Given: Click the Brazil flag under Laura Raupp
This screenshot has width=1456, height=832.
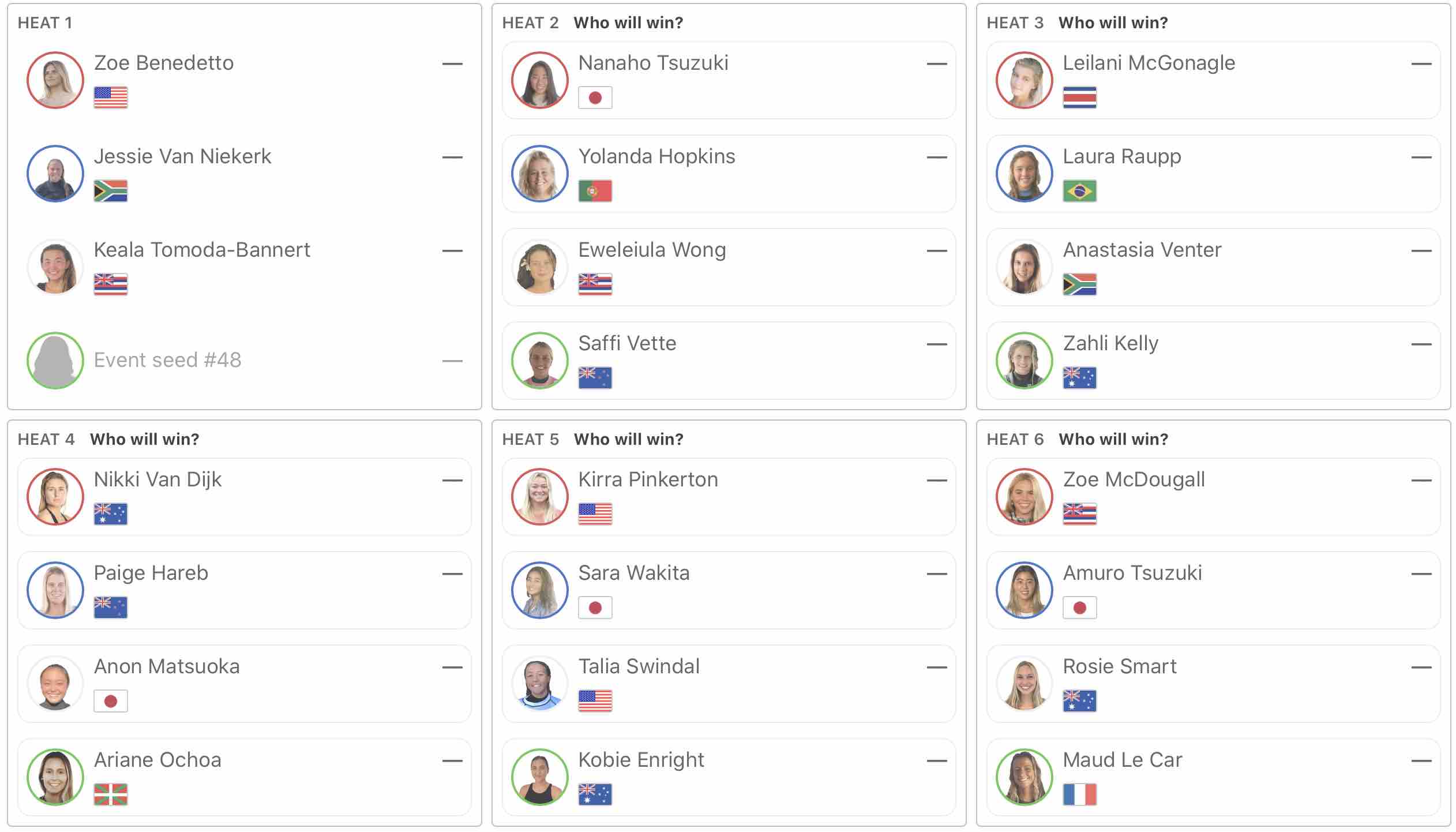Looking at the screenshot, I should [1080, 191].
